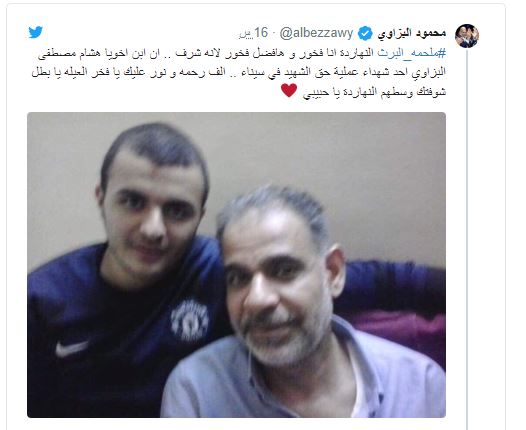Open the attached photo of two men
526x430 pixels.
pyautogui.click(x=236, y=265)
